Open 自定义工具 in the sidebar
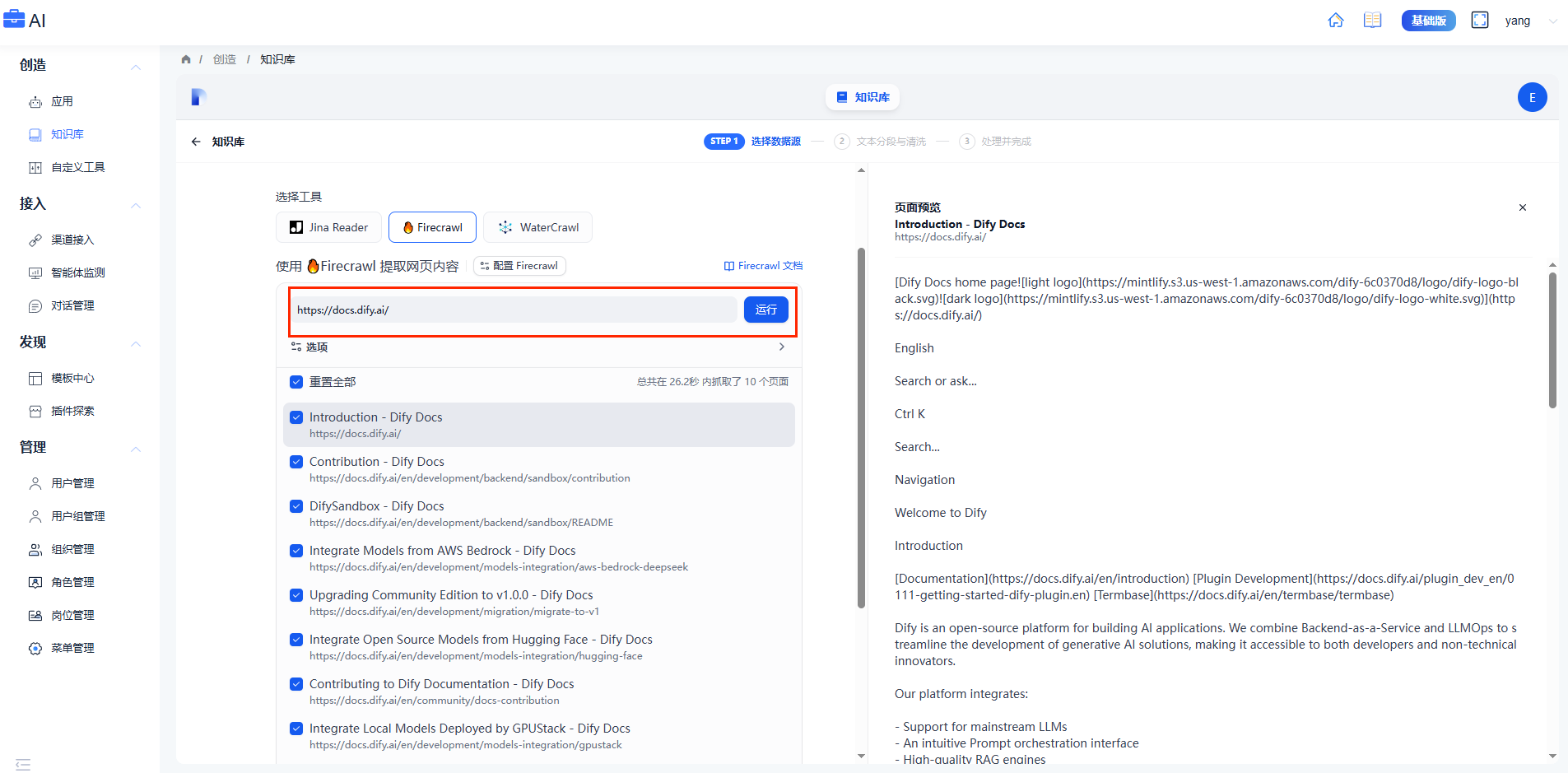This screenshot has height=773, width=1568. (80, 167)
